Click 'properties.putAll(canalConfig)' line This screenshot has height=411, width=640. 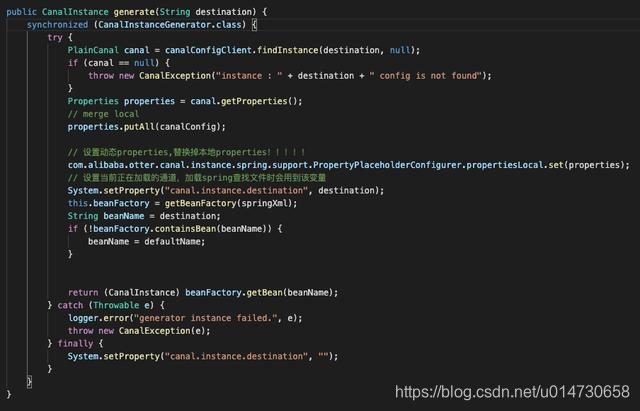tap(147, 127)
